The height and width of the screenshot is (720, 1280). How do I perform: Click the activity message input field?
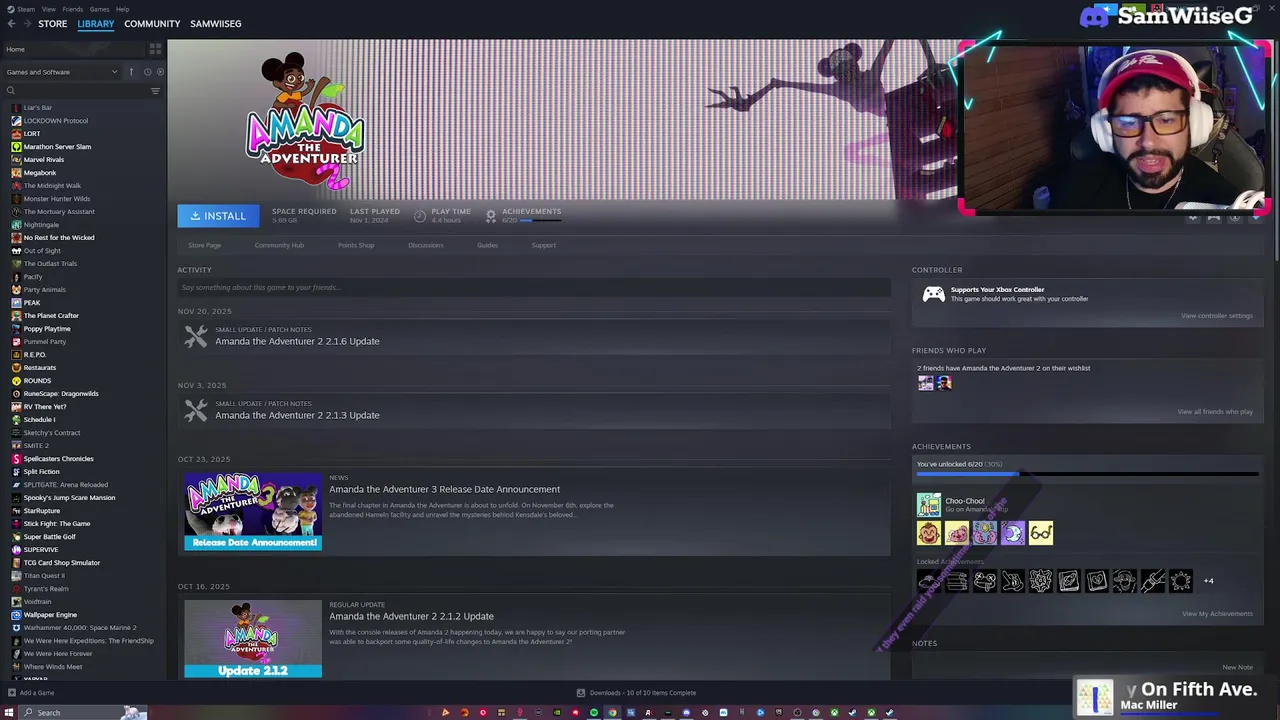534,288
